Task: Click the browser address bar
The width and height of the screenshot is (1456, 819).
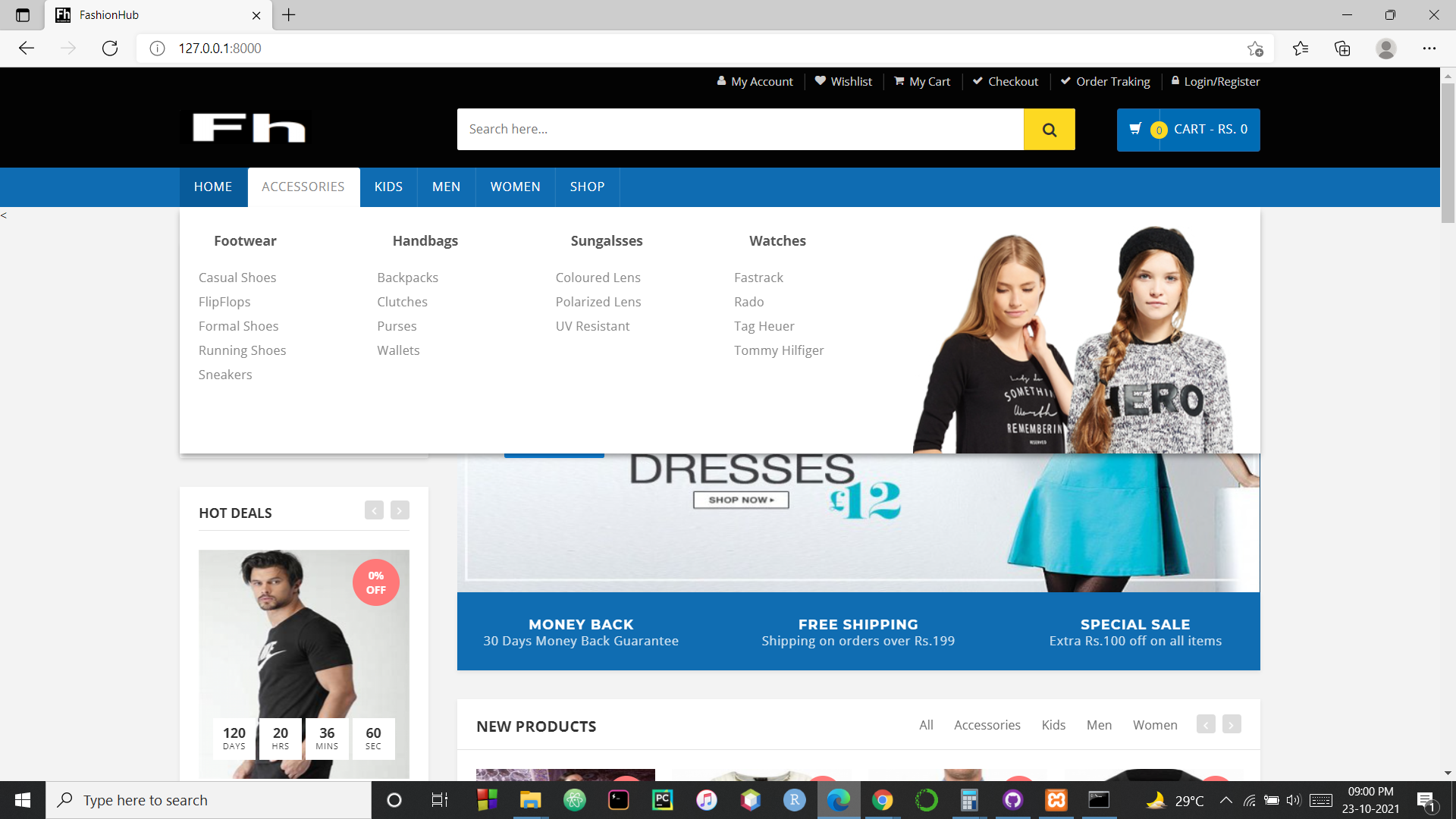Action: 705,49
